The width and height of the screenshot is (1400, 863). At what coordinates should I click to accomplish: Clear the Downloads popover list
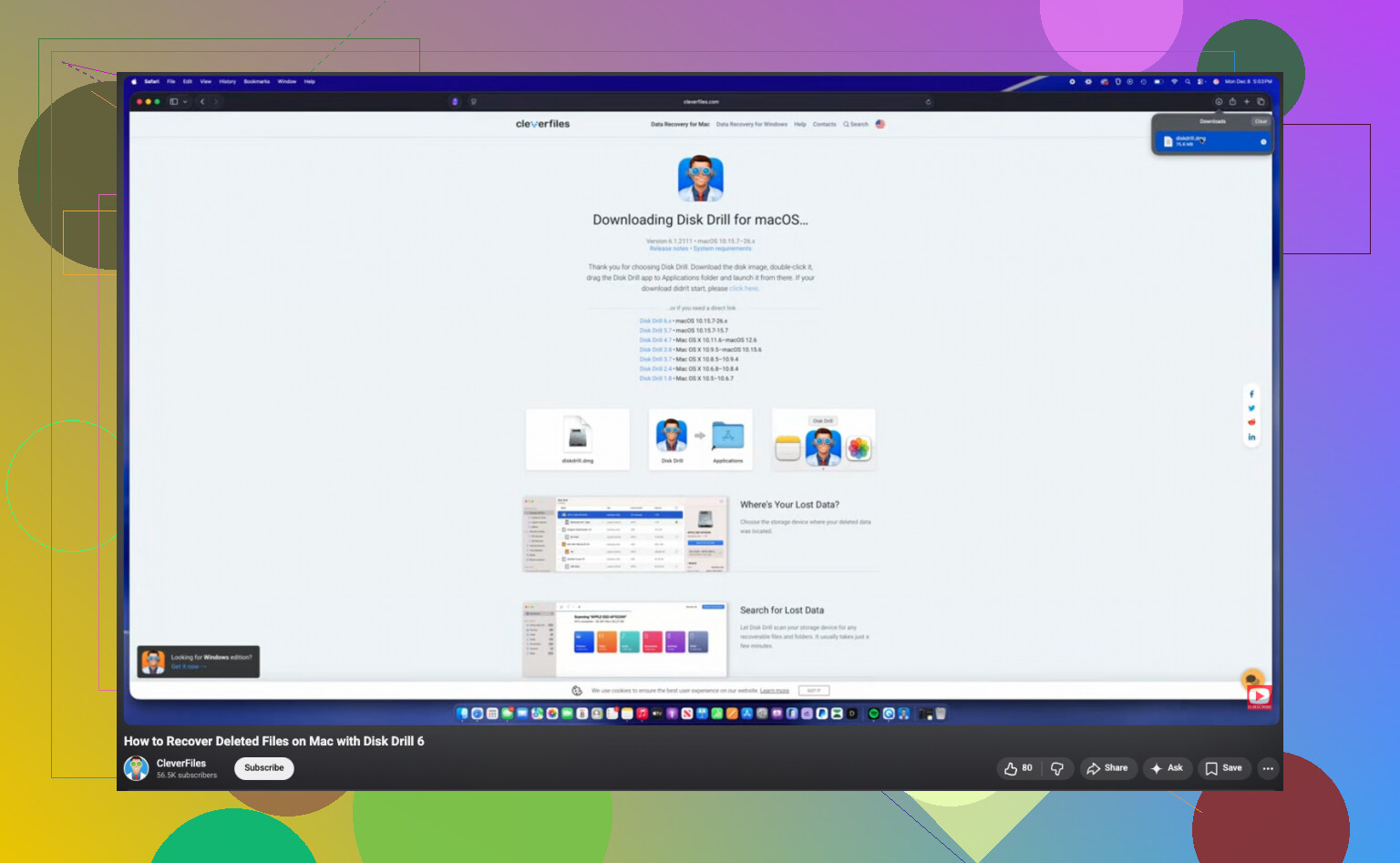[1261, 121]
